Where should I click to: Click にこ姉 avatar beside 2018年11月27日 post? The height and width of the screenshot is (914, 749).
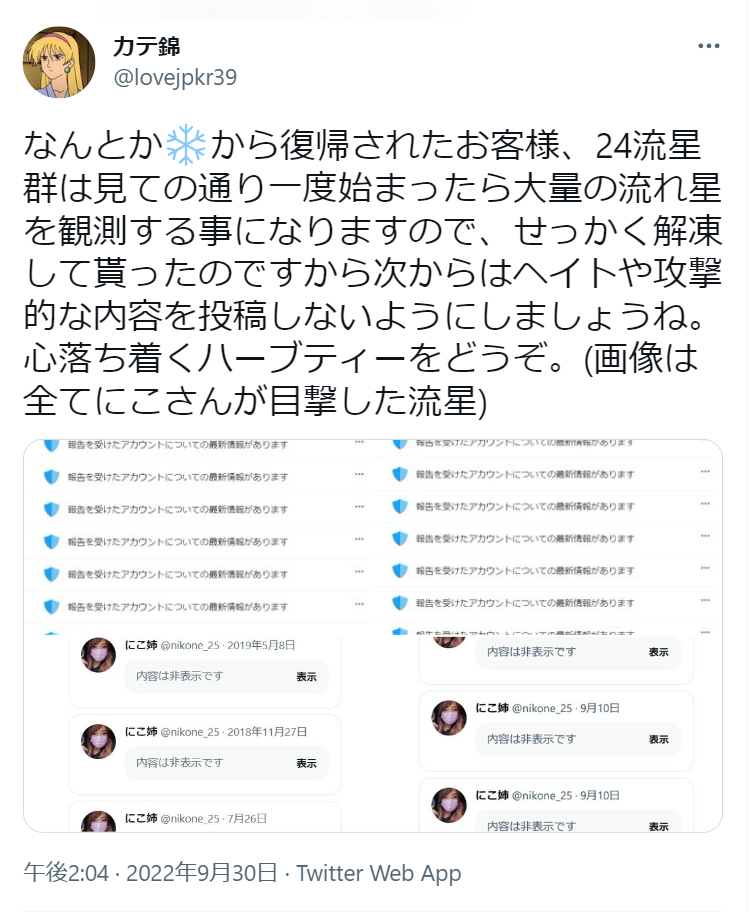pos(99,741)
